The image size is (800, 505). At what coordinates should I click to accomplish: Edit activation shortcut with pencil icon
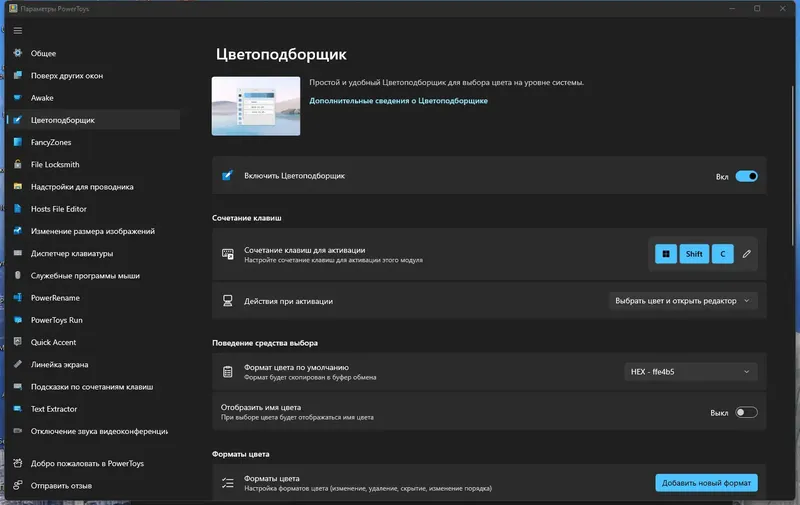pos(746,254)
